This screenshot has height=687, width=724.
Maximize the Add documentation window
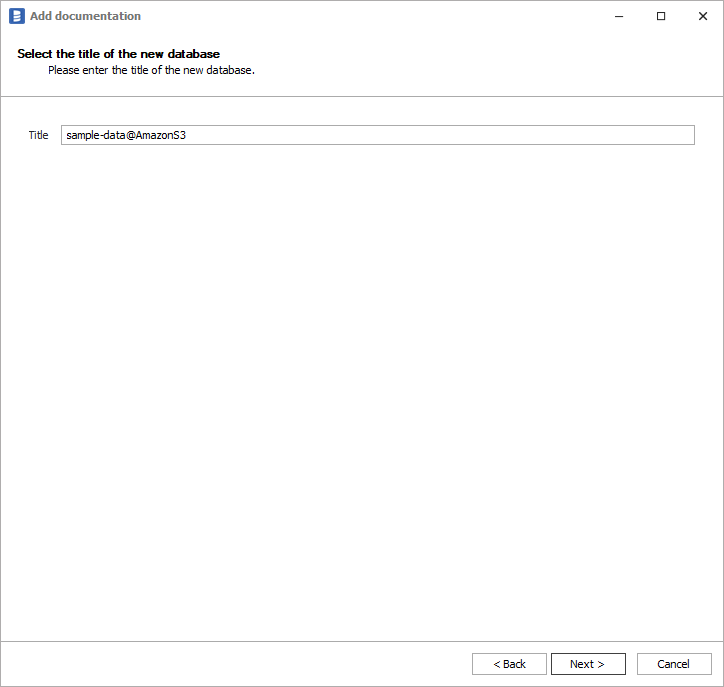point(661,16)
